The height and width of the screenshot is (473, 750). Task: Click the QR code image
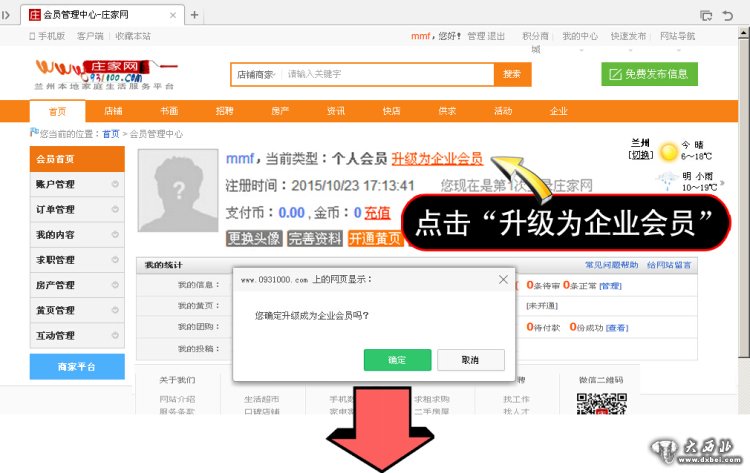point(600,406)
